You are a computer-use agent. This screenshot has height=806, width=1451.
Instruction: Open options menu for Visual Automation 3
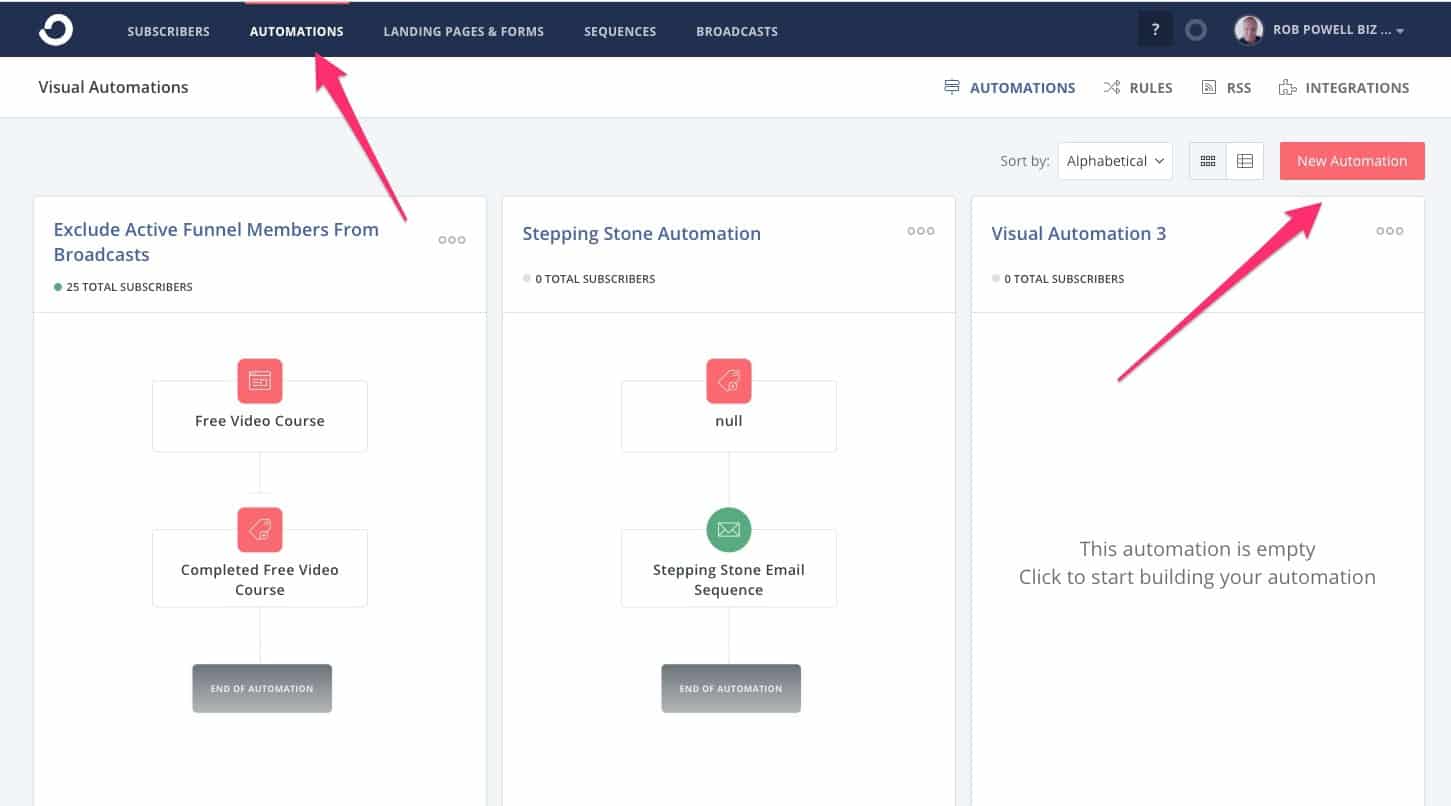pos(1390,231)
